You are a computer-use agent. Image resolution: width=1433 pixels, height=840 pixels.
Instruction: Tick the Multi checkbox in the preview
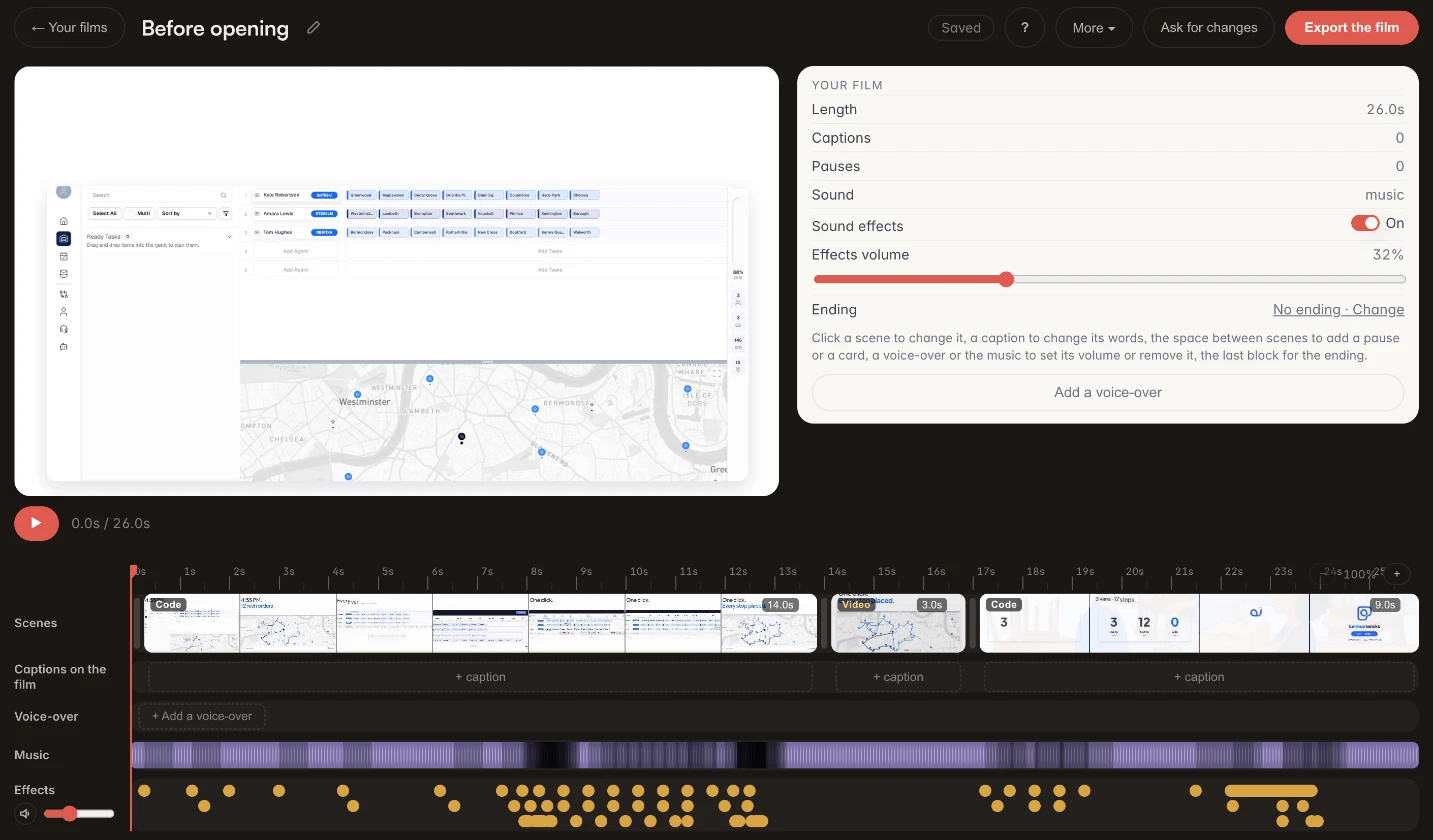tap(132, 213)
